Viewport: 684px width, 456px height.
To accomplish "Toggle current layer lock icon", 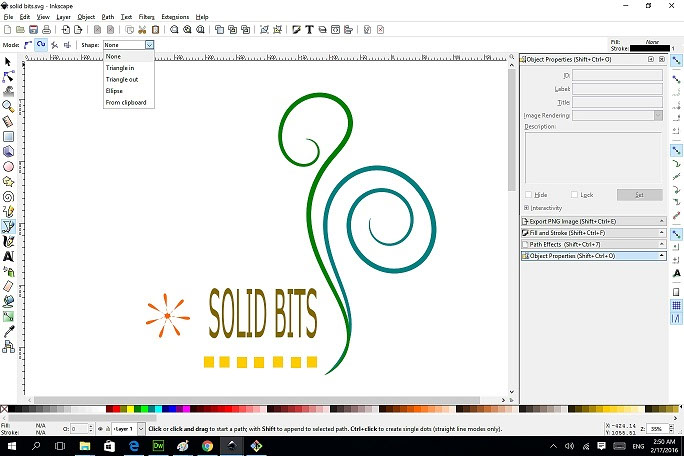I will tap(108, 429).
